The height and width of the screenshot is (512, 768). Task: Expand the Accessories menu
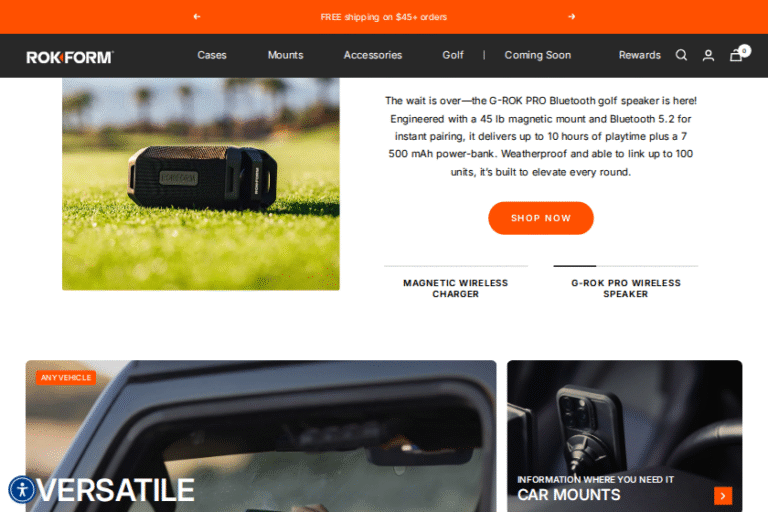[373, 55]
